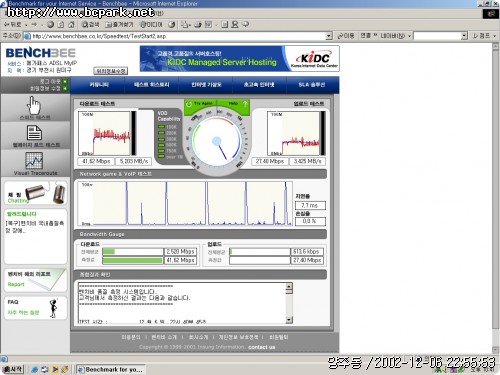Click the network game & VoIP latency graph
The image size is (500, 375).
point(185,204)
